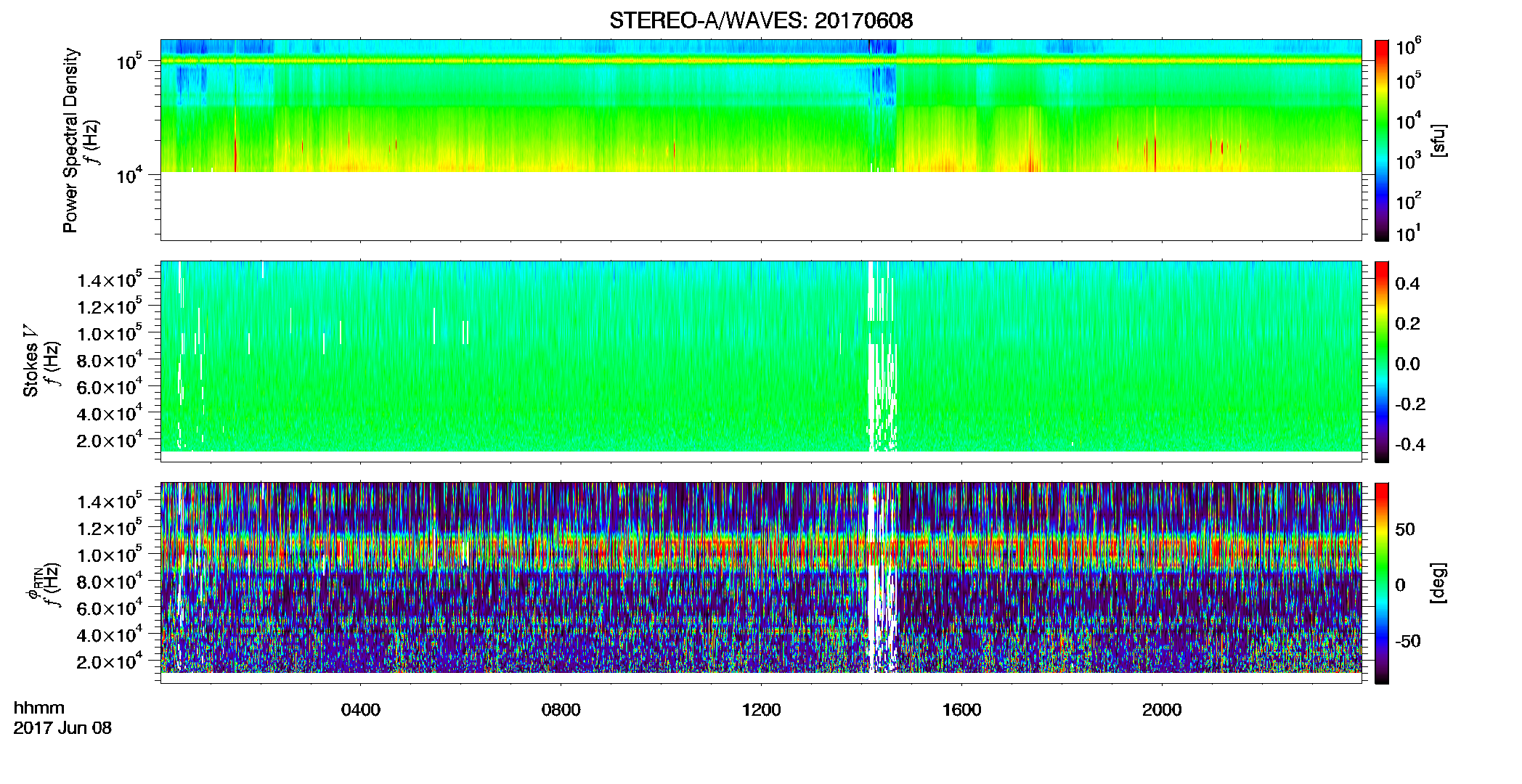Click the -0.4 label on the Stokes color bar
The width and height of the screenshot is (1522, 784).
click(1411, 444)
